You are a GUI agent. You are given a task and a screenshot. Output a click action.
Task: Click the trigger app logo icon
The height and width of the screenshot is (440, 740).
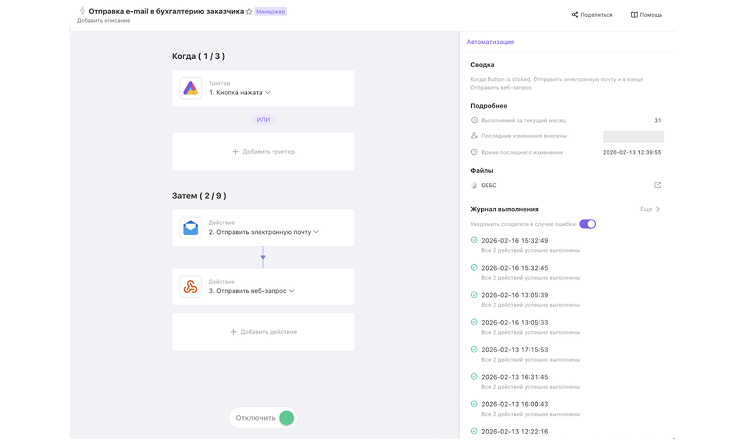coord(190,88)
